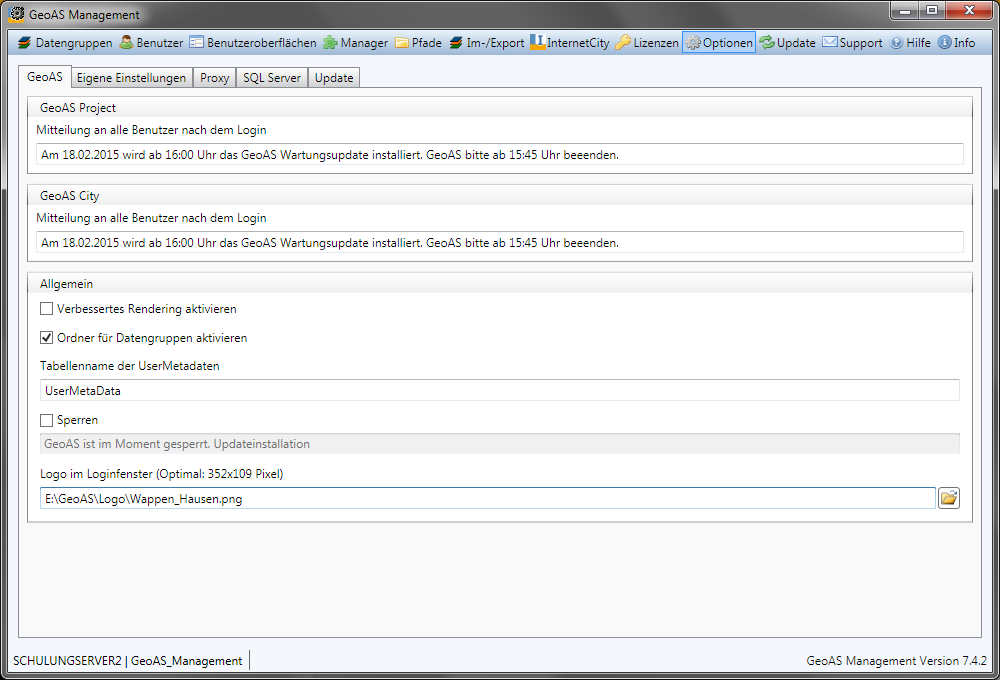The image size is (1000, 680).
Task: Click the Datengruppen toolbar label
Action: (74, 43)
